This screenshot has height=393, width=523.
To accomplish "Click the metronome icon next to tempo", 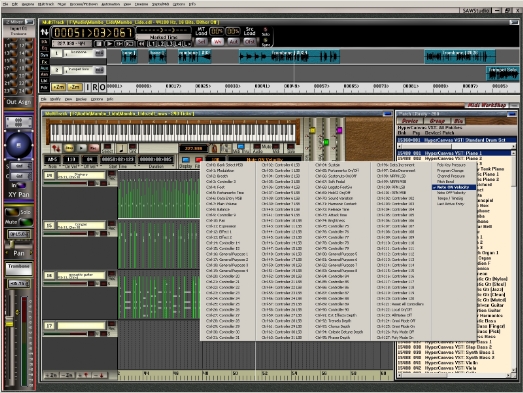I will [214, 148].
